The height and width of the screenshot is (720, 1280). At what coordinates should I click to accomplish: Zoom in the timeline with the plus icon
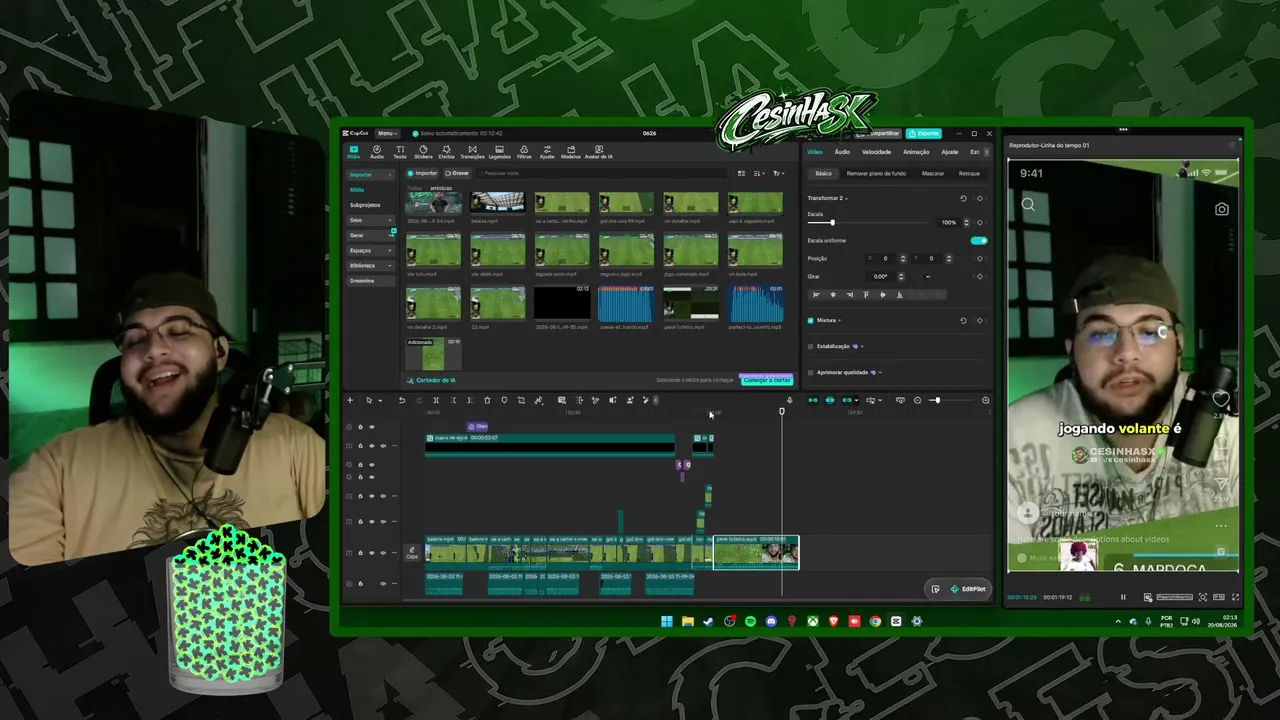pyautogui.click(x=985, y=400)
